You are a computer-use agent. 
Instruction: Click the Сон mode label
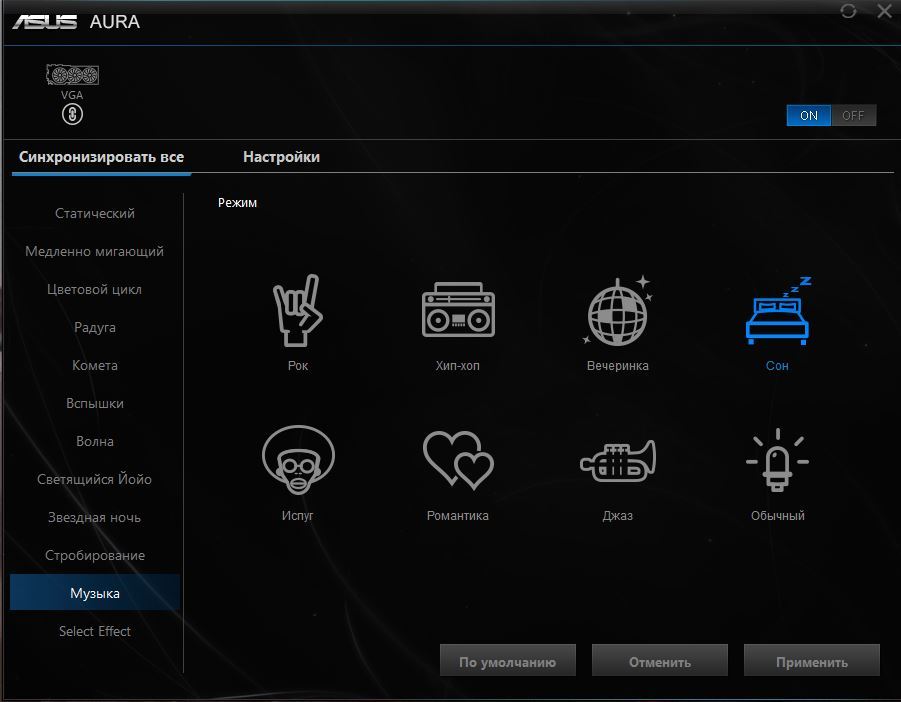(777, 365)
